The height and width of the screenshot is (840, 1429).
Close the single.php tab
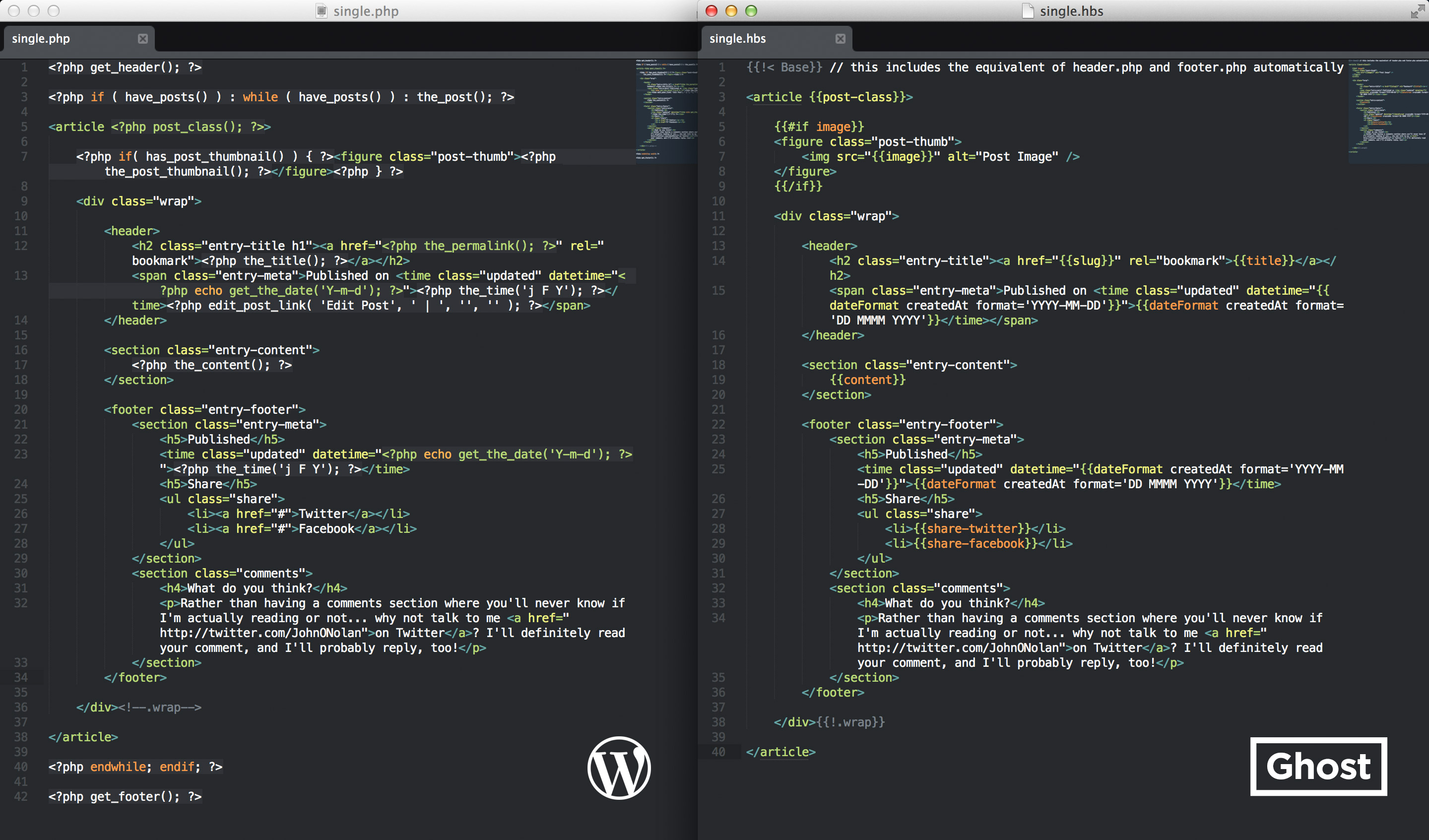click(143, 39)
